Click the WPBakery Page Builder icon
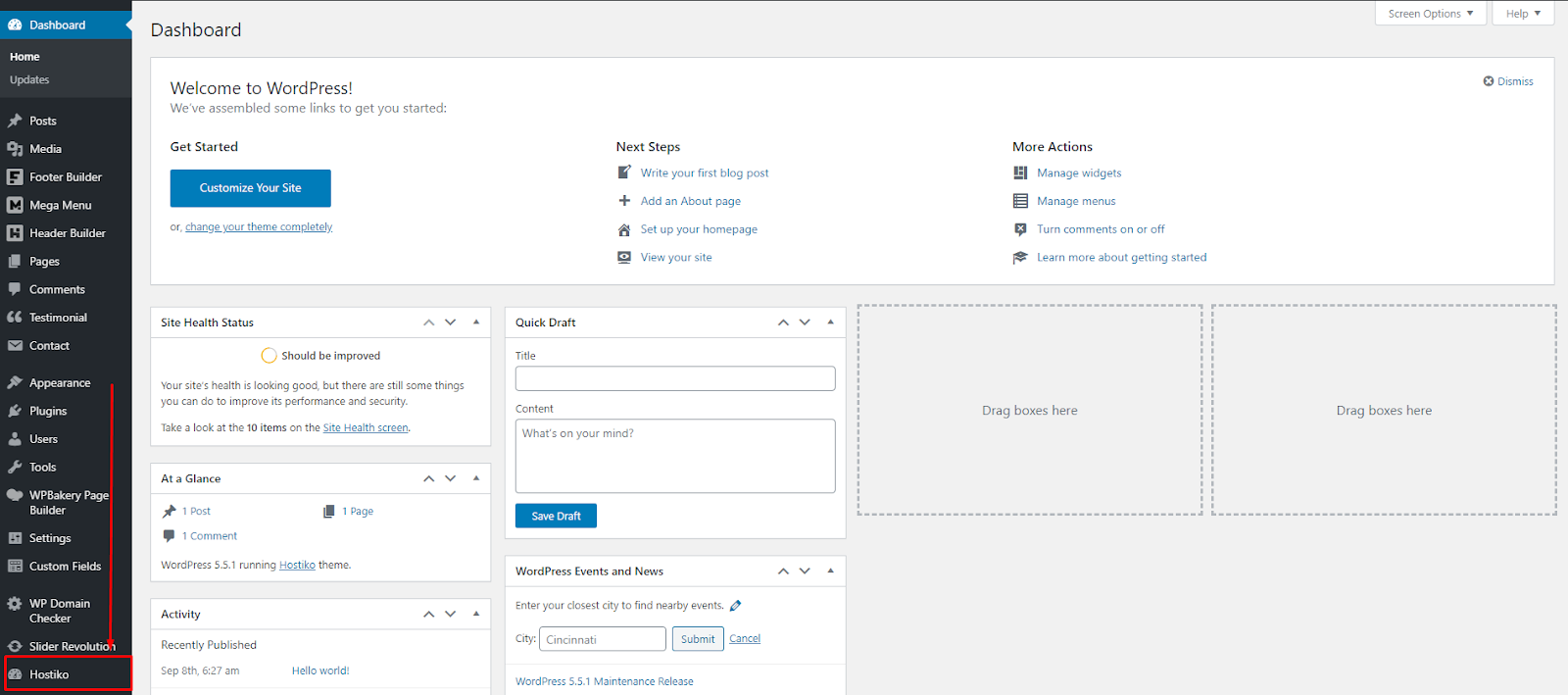This screenshot has height=695, width=1568. coord(15,495)
